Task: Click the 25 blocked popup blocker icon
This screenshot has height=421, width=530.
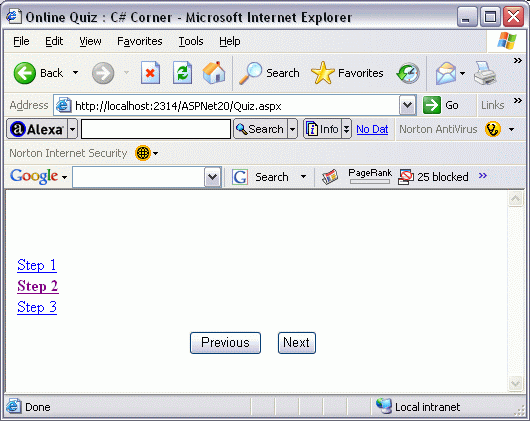Action: coord(406,177)
